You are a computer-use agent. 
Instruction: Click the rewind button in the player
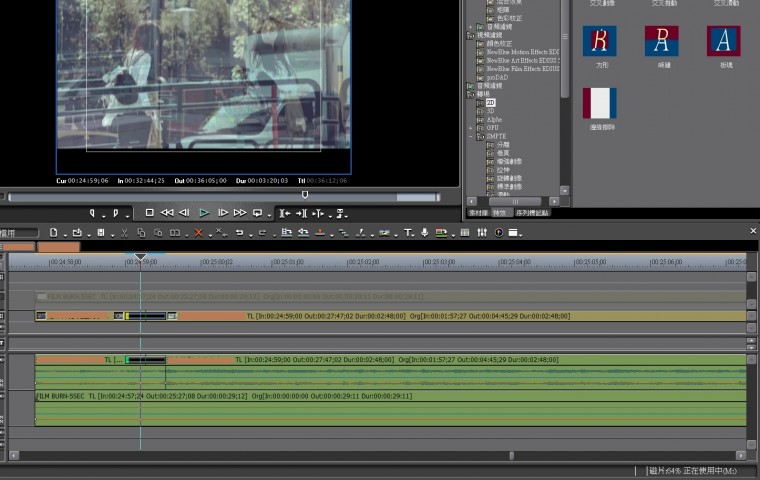click(x=167, y=213)
